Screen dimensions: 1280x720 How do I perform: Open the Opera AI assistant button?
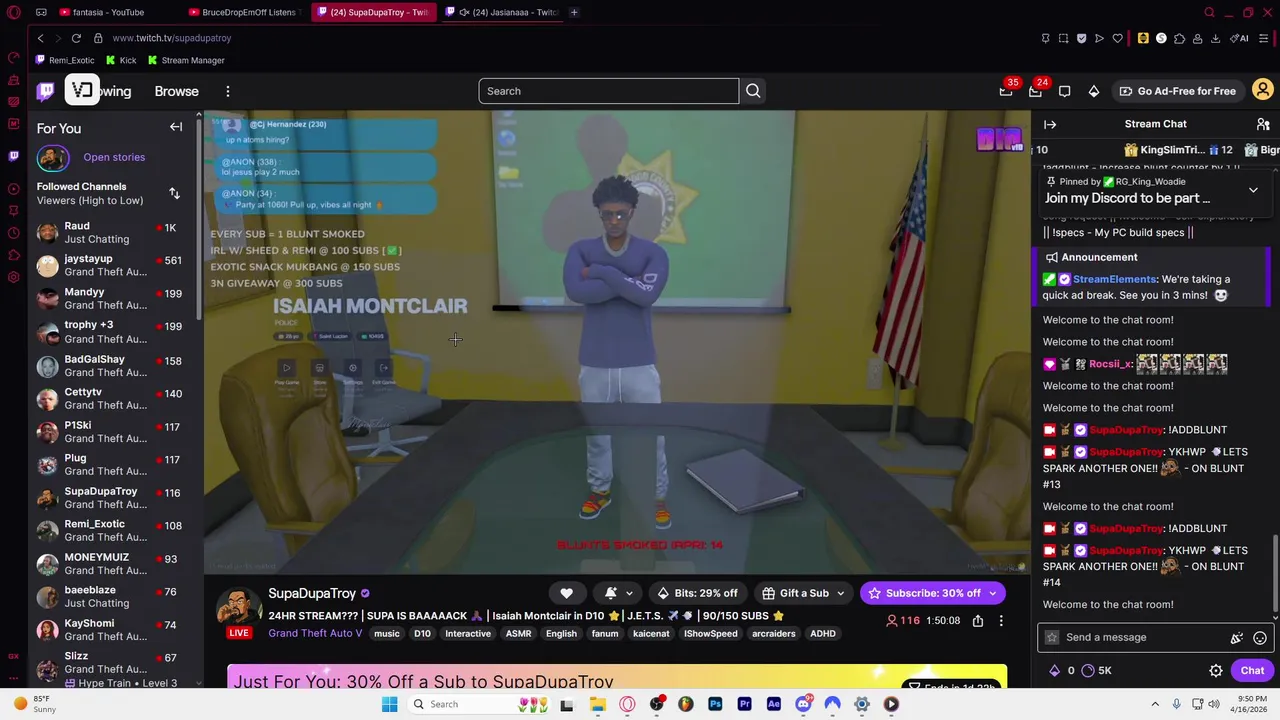tap(1241, 38)
